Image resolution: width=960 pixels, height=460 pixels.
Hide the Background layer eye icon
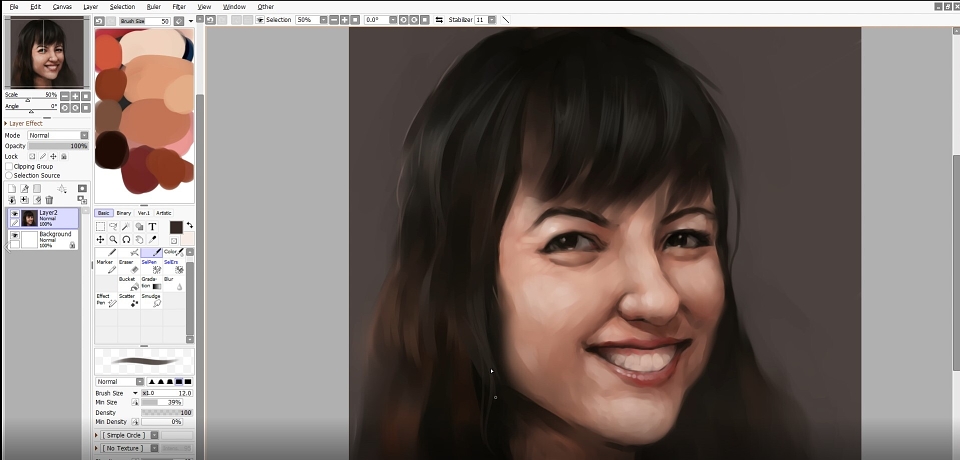[15, 235]
